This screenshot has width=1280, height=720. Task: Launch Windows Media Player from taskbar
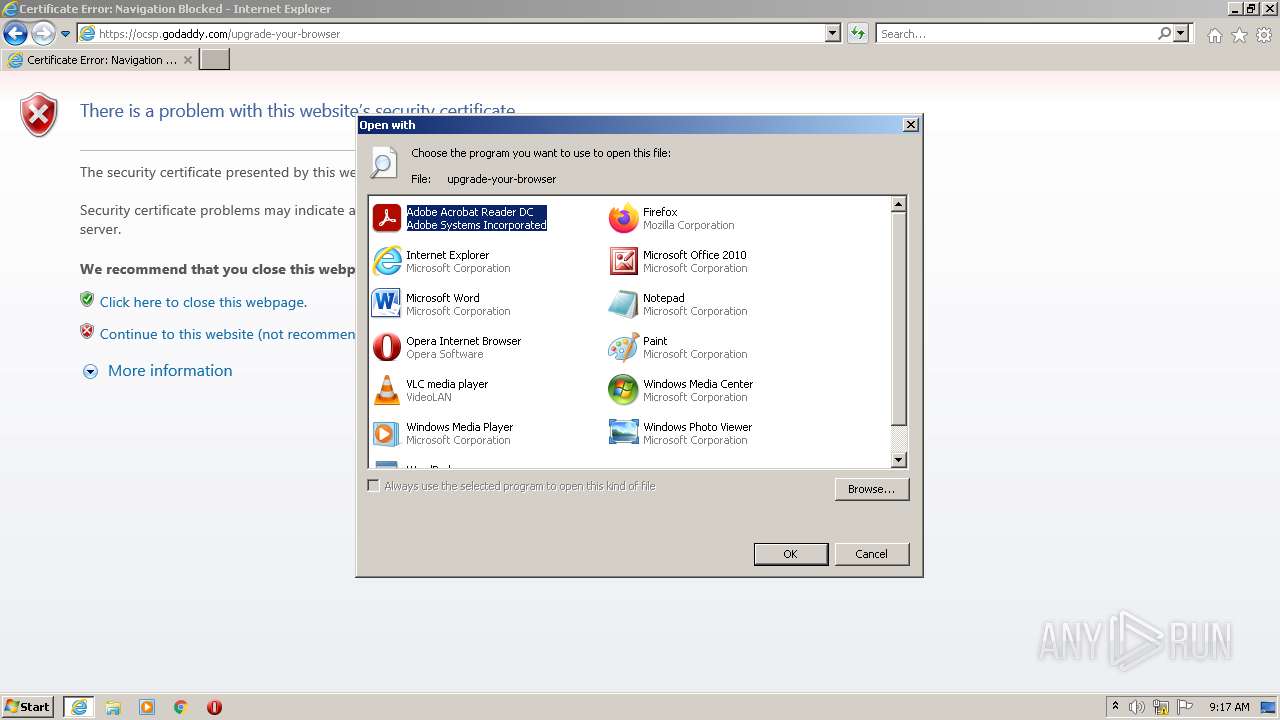[147, 707]
